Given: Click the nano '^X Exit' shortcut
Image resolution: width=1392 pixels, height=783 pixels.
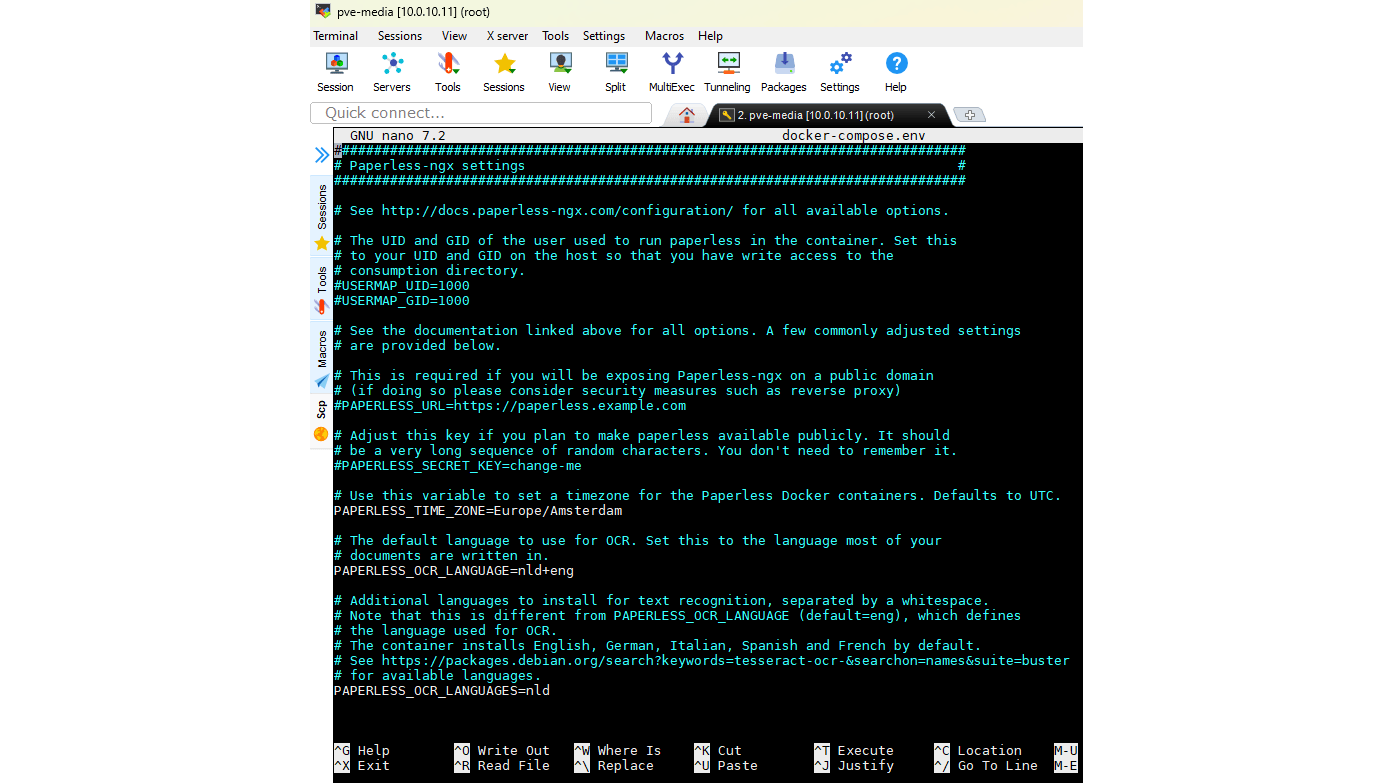Looking at the screenshot, I should tap(362, 766).
